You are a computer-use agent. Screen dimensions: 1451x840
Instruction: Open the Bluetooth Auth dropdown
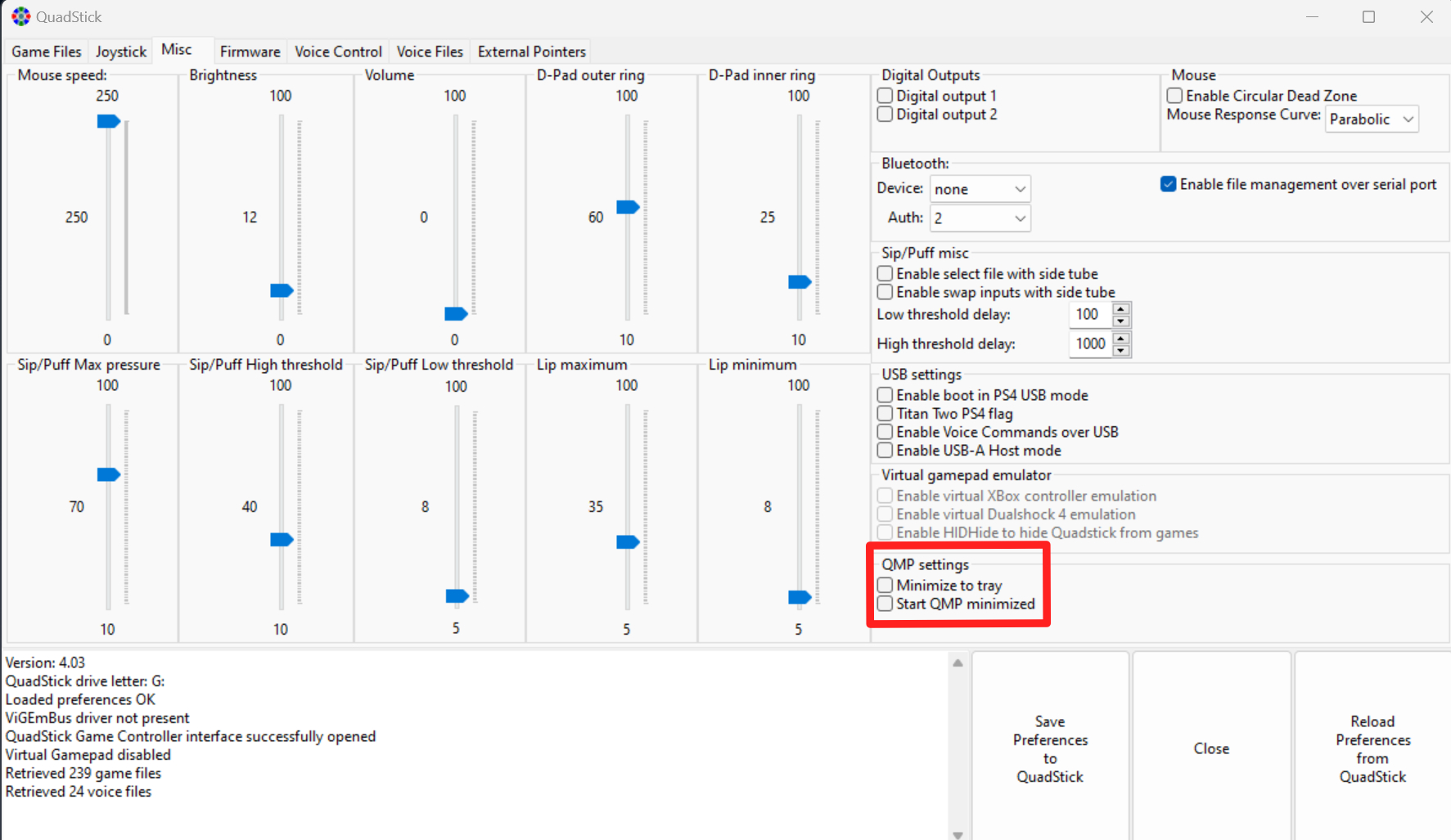point(980,218)
